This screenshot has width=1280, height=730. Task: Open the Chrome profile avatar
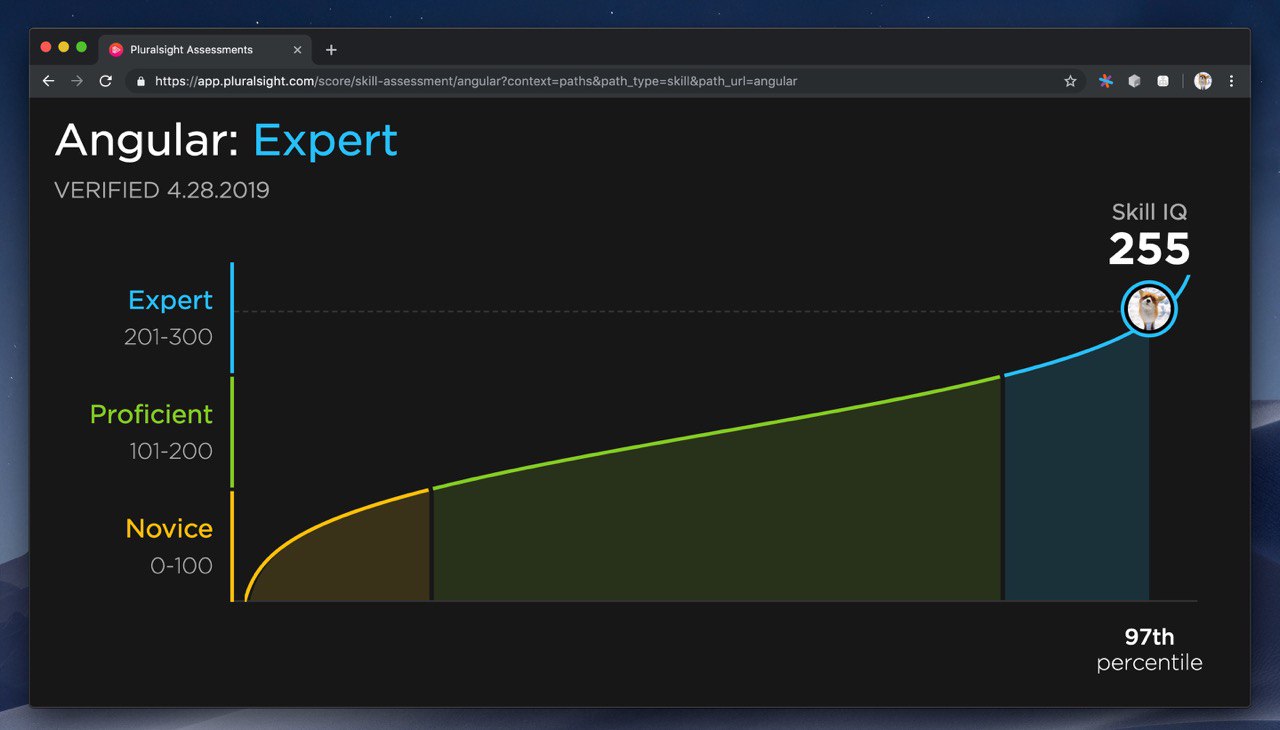[1203, 81]
